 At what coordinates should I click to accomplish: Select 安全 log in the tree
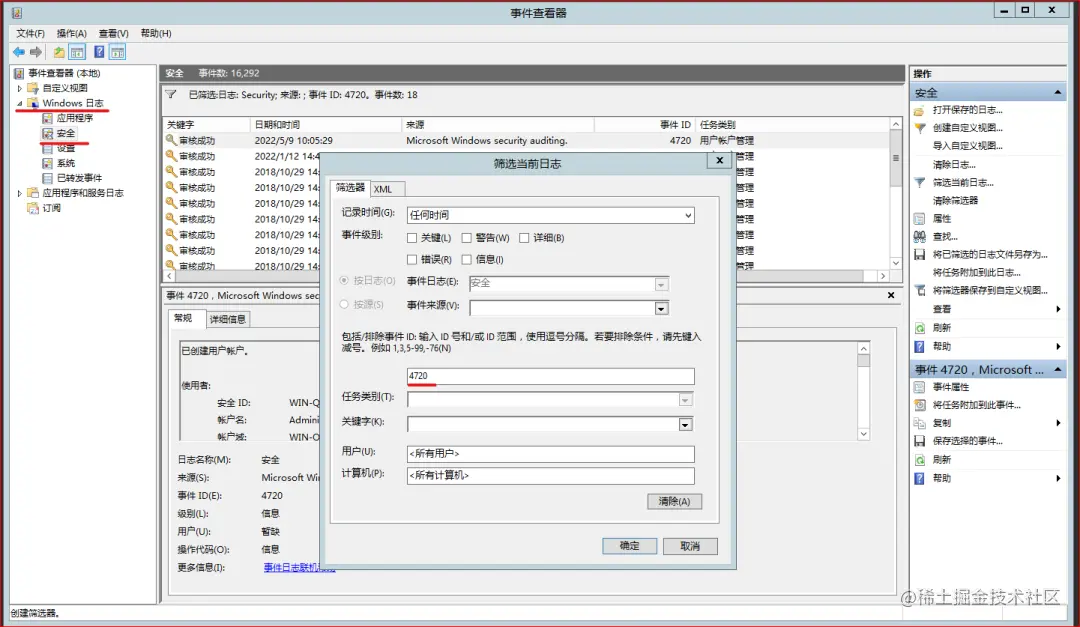click(66, 133)
